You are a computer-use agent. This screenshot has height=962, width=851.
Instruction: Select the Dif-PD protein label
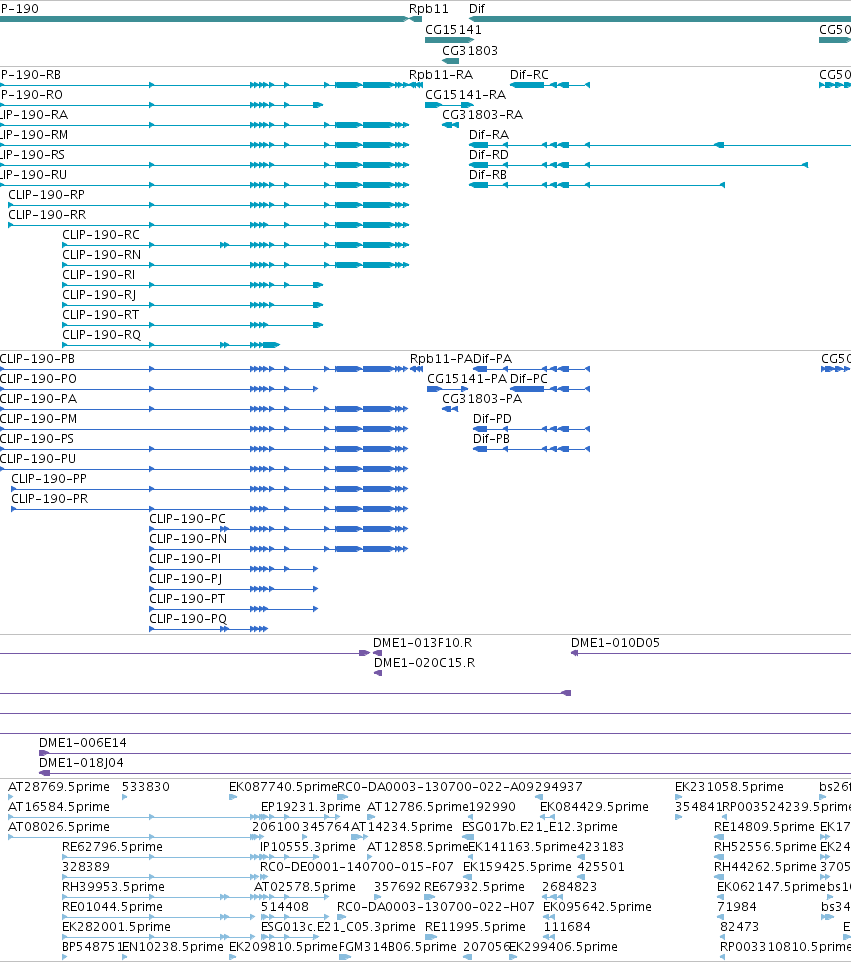(492, 418)
